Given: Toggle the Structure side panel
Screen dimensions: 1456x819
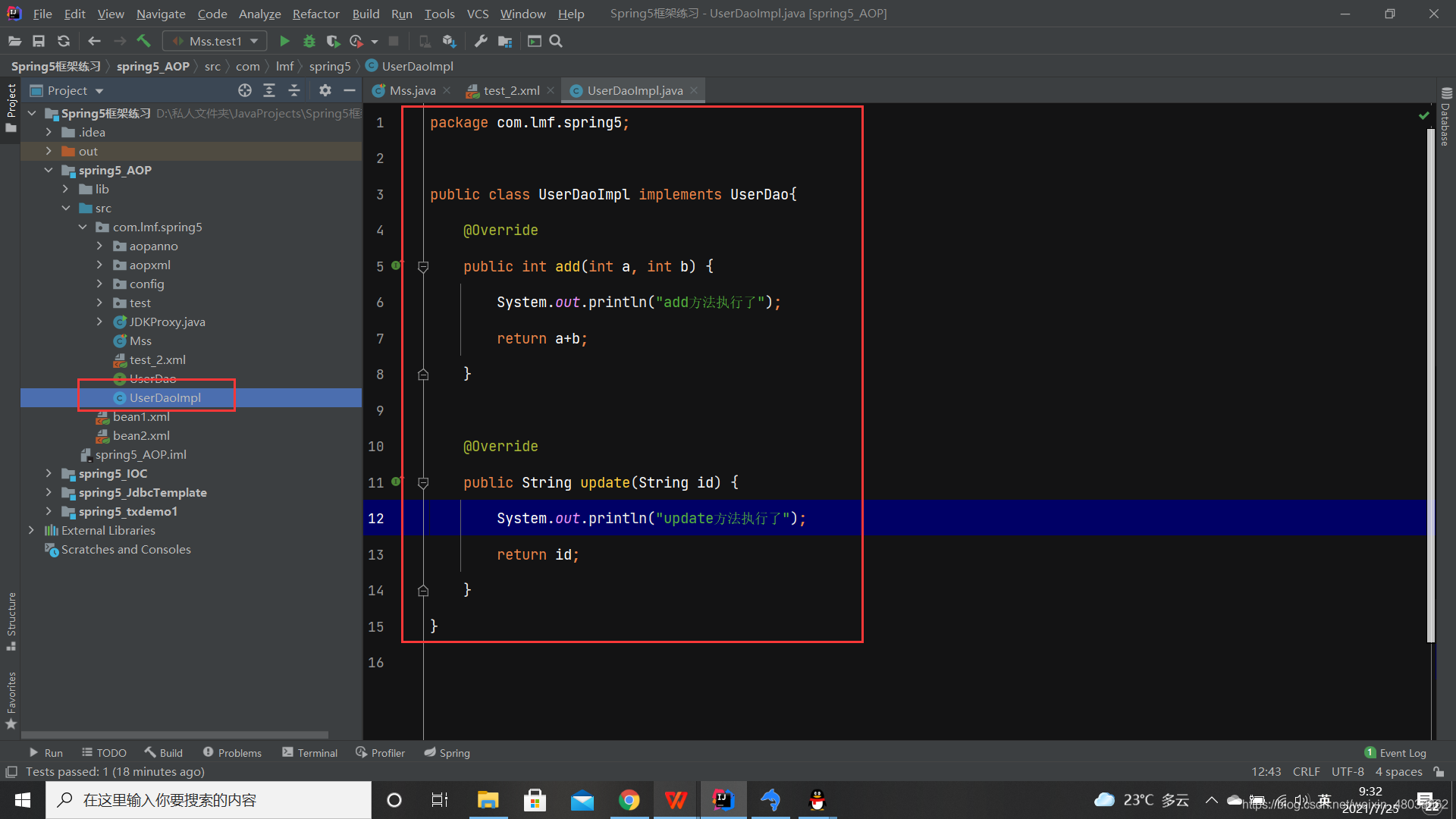Looking at the screenshot, I should pos(11,621).
